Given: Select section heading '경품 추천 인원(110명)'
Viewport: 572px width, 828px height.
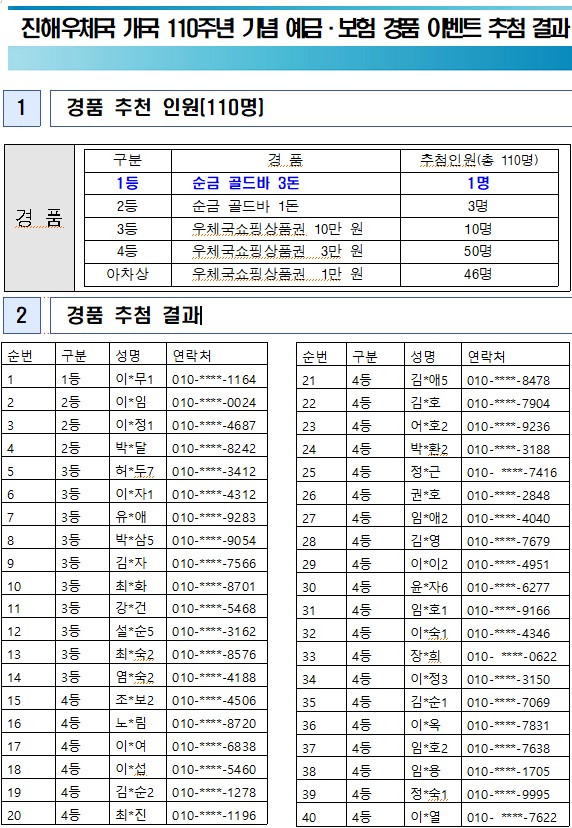Looking at the screenshot, I should pos(165,108).
